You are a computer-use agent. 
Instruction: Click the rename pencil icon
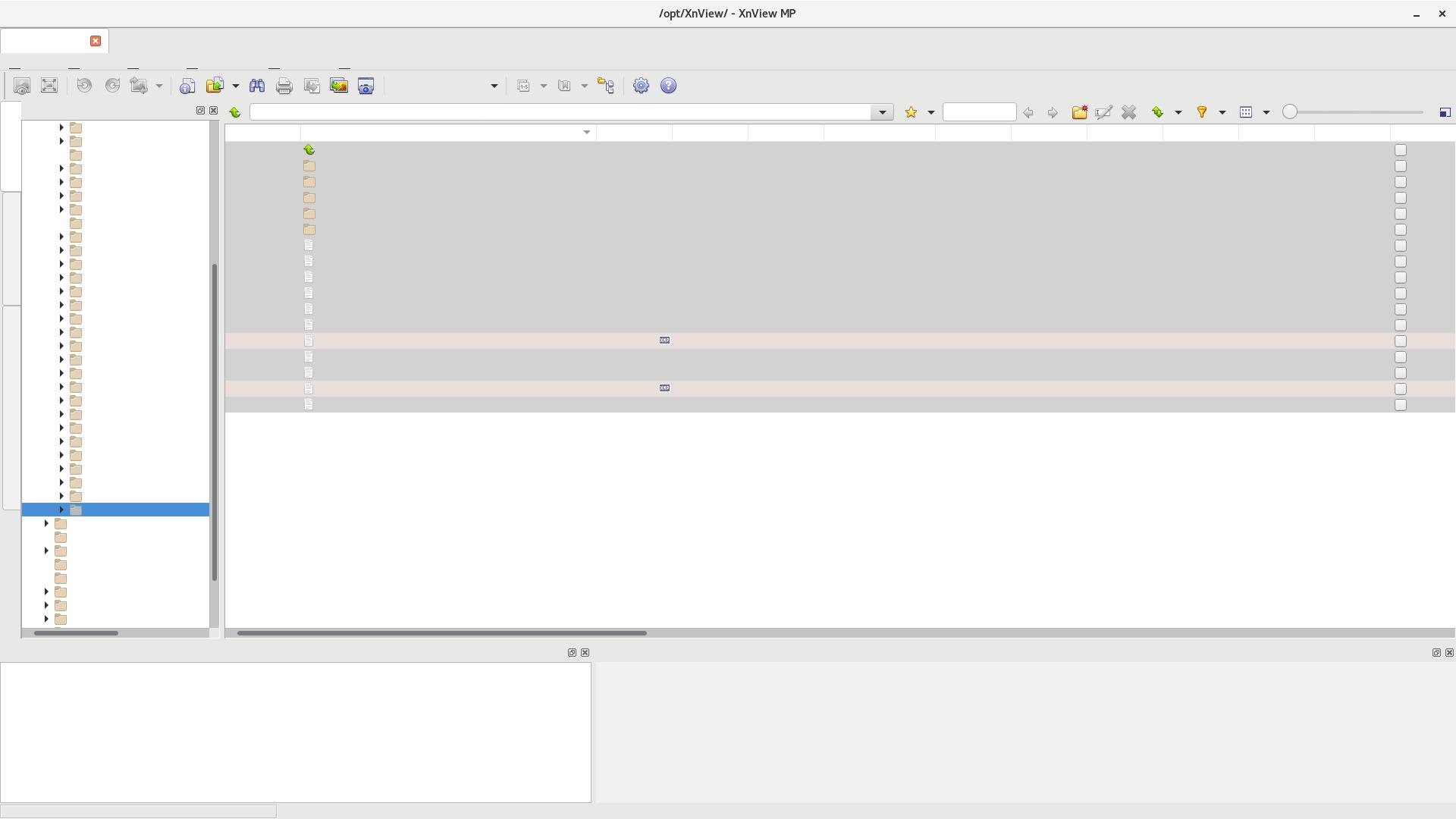1103,112
